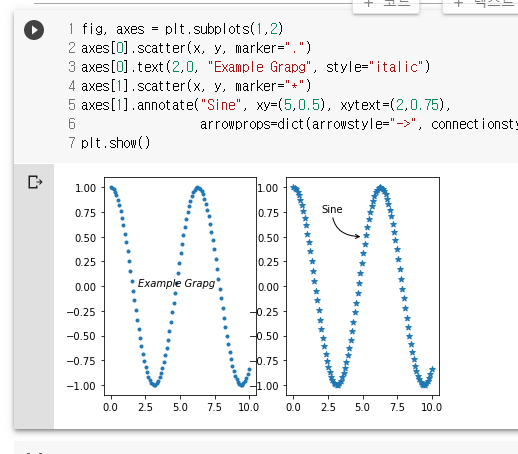Click the right plot x-axis label 10.0
This screenshot has height=454, width=518.
coord(431,407)
